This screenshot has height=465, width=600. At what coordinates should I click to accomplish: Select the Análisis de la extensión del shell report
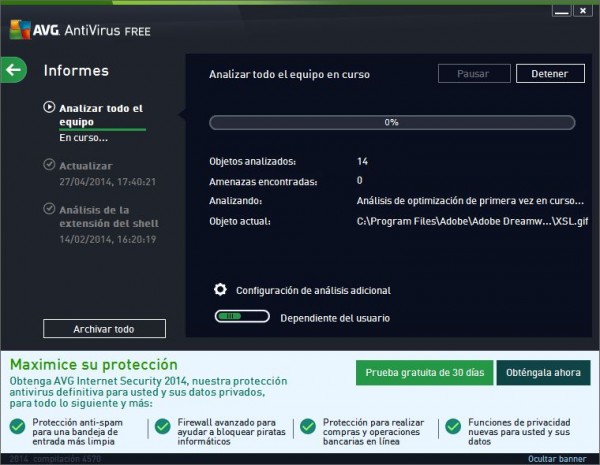click(109, 217)
